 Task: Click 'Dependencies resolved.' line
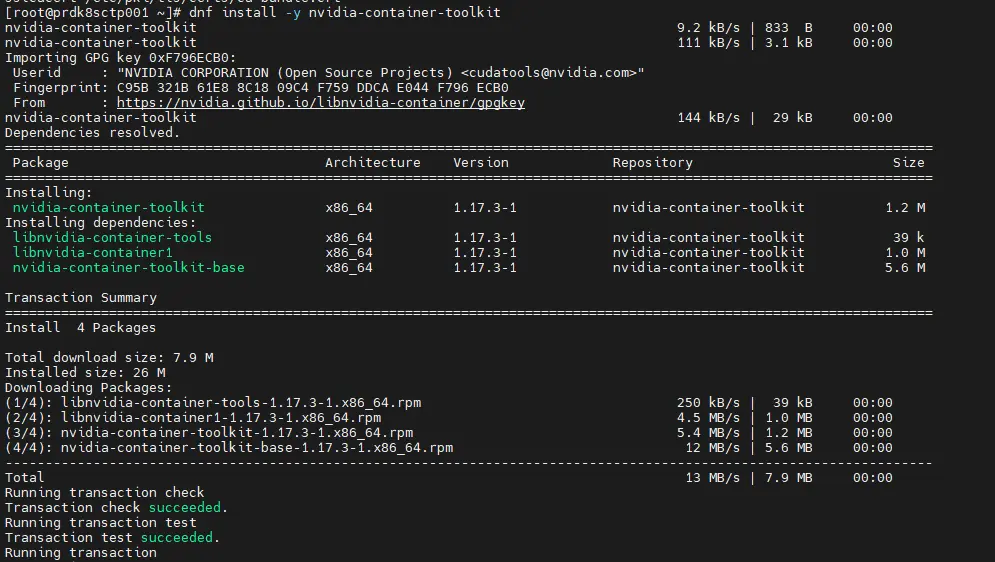pos(92,133)
